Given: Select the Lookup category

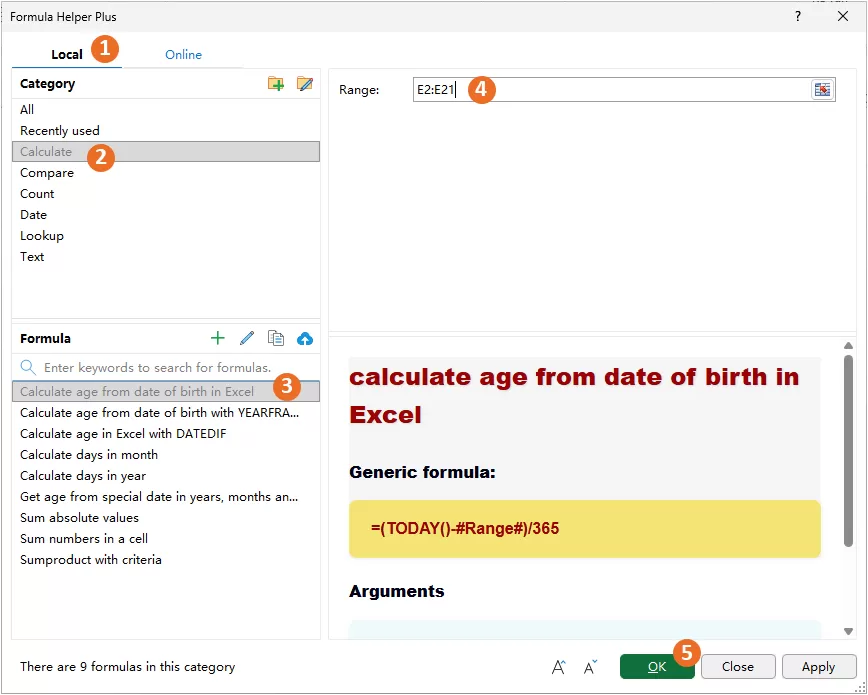Looking at the screenshot, I should tap(166, 236).
